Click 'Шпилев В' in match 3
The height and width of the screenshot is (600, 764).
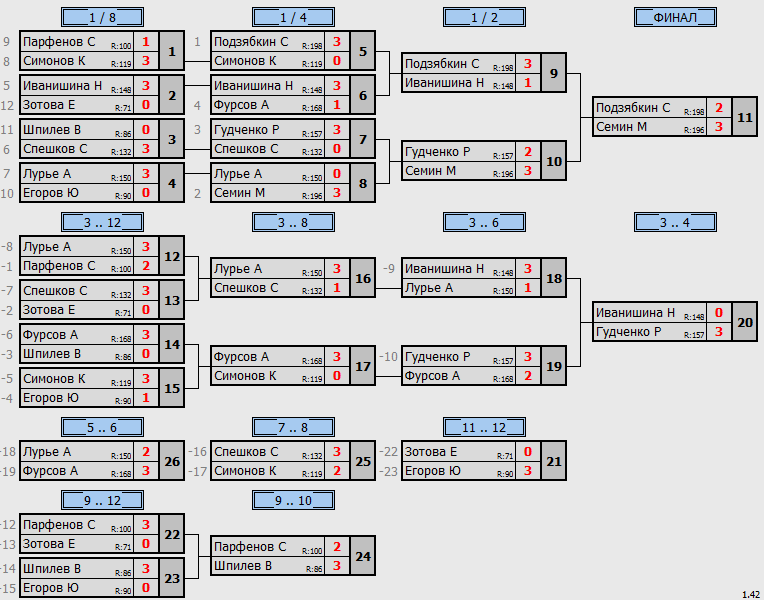[x=52, y=130]
